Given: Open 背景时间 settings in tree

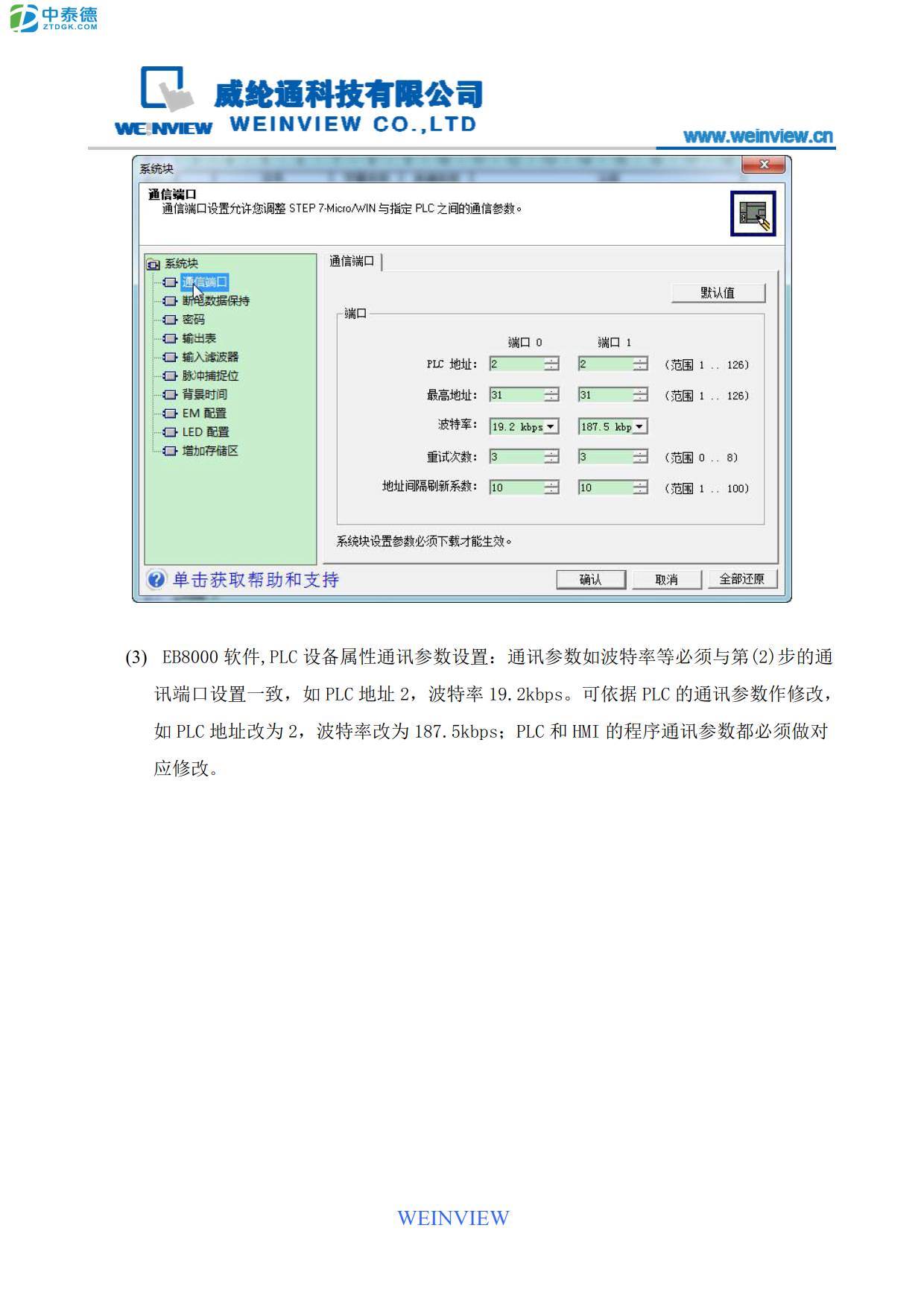Looking at the screenshot, I should 204,394.
